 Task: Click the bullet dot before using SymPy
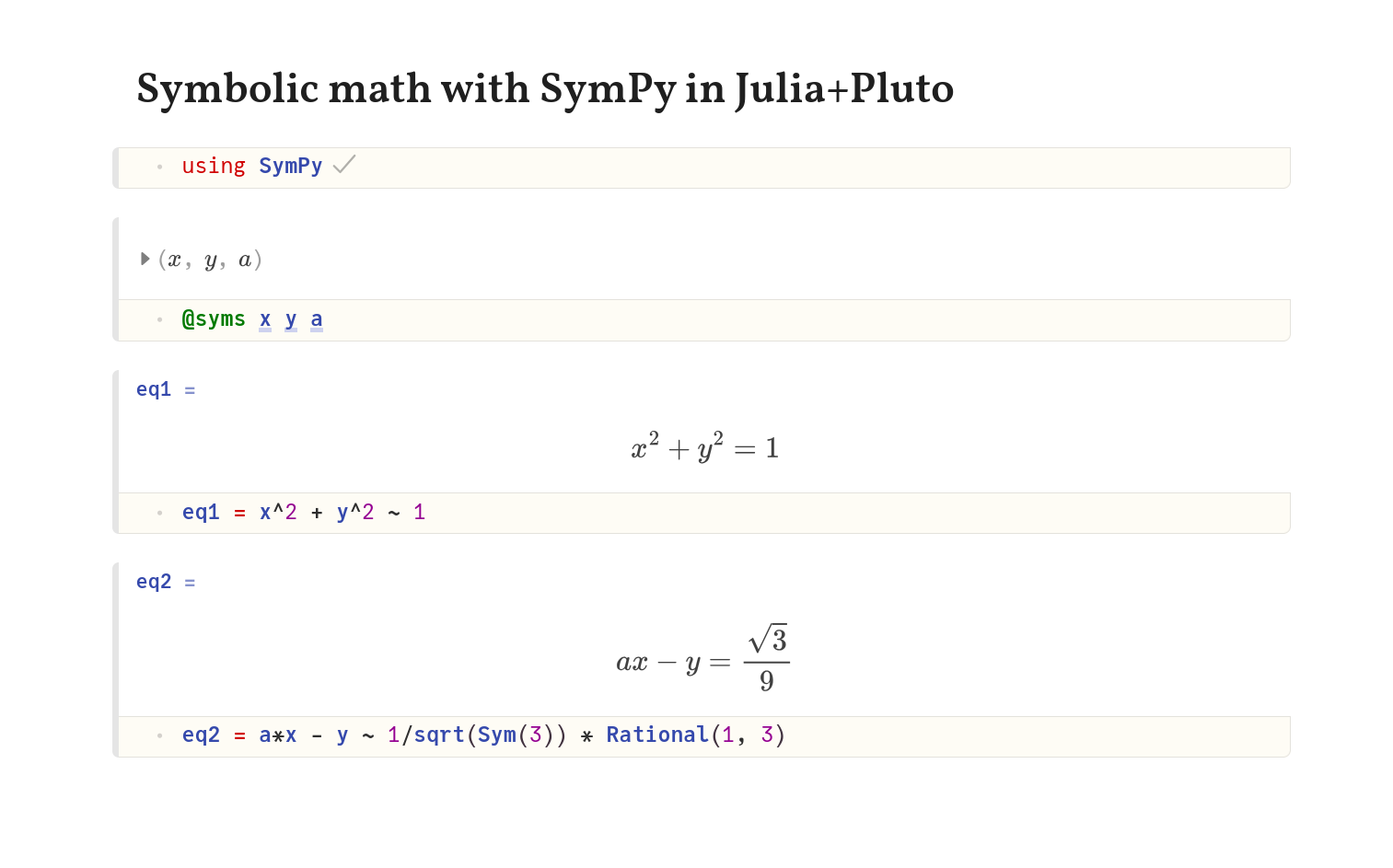pos(159,167)
